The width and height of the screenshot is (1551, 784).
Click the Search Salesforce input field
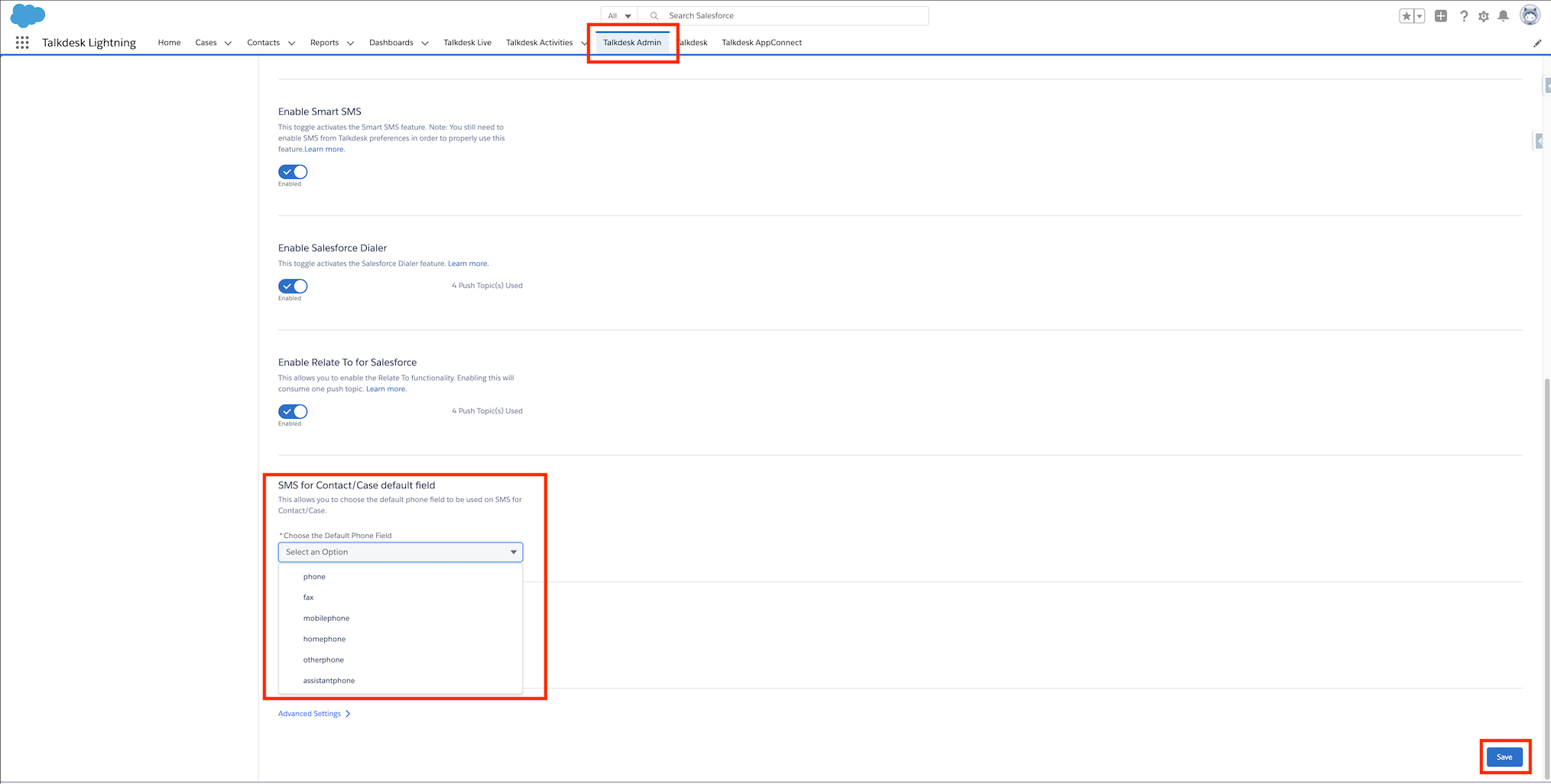click(784, 16)
